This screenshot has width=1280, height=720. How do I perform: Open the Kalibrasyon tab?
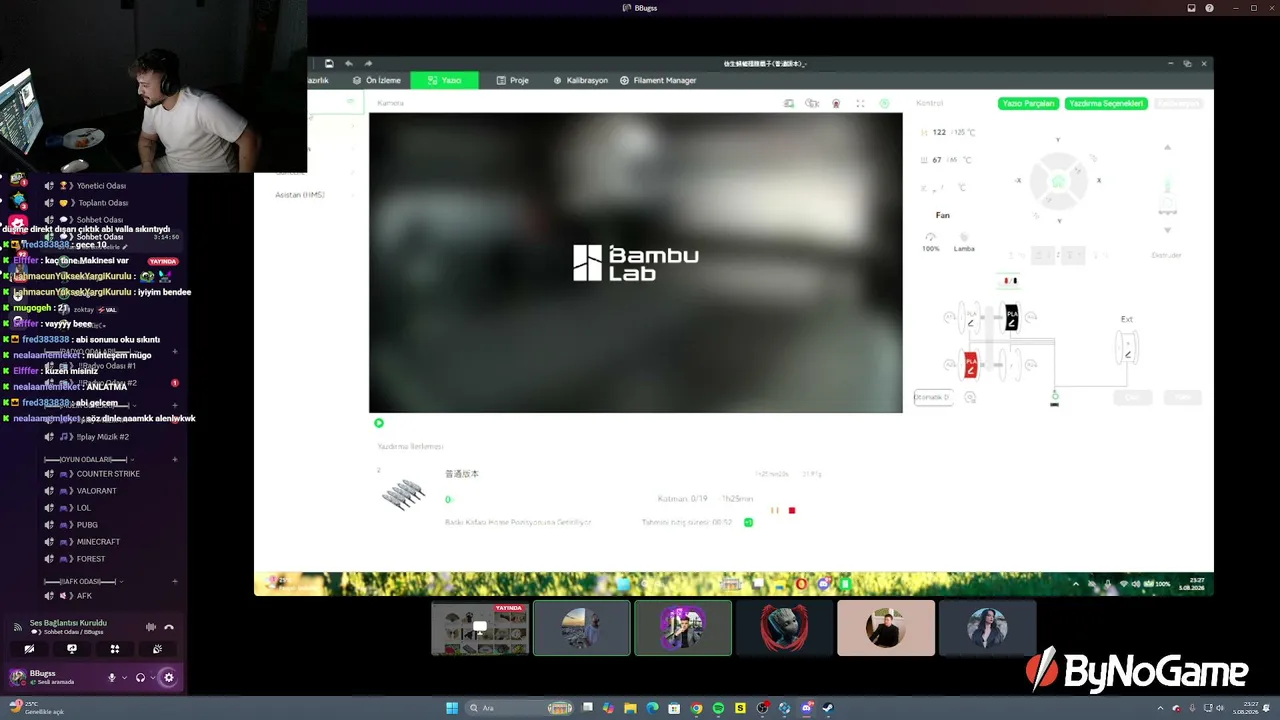tap(580, 80)
